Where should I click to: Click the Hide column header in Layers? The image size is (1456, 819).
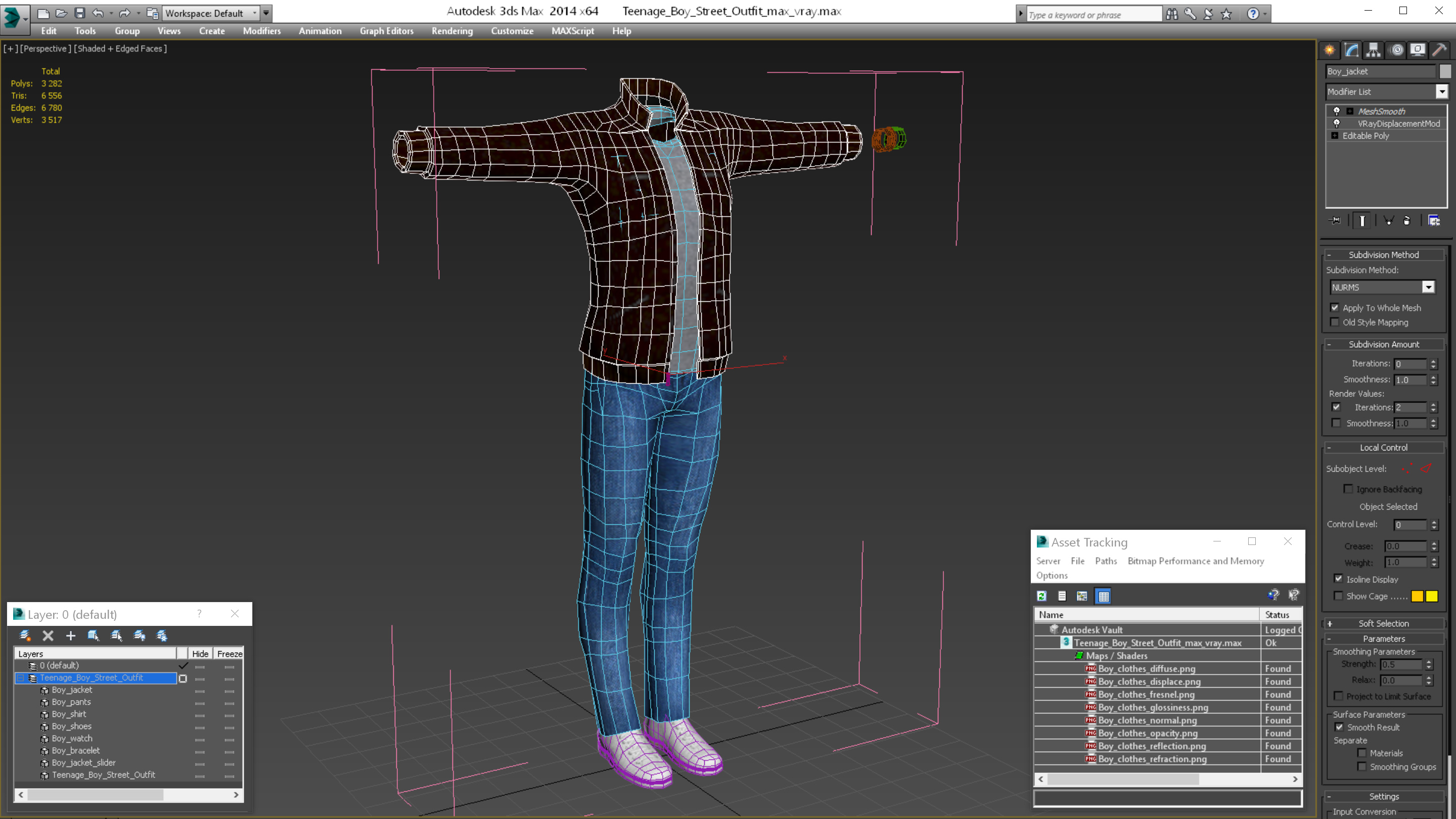click(200, 653)
